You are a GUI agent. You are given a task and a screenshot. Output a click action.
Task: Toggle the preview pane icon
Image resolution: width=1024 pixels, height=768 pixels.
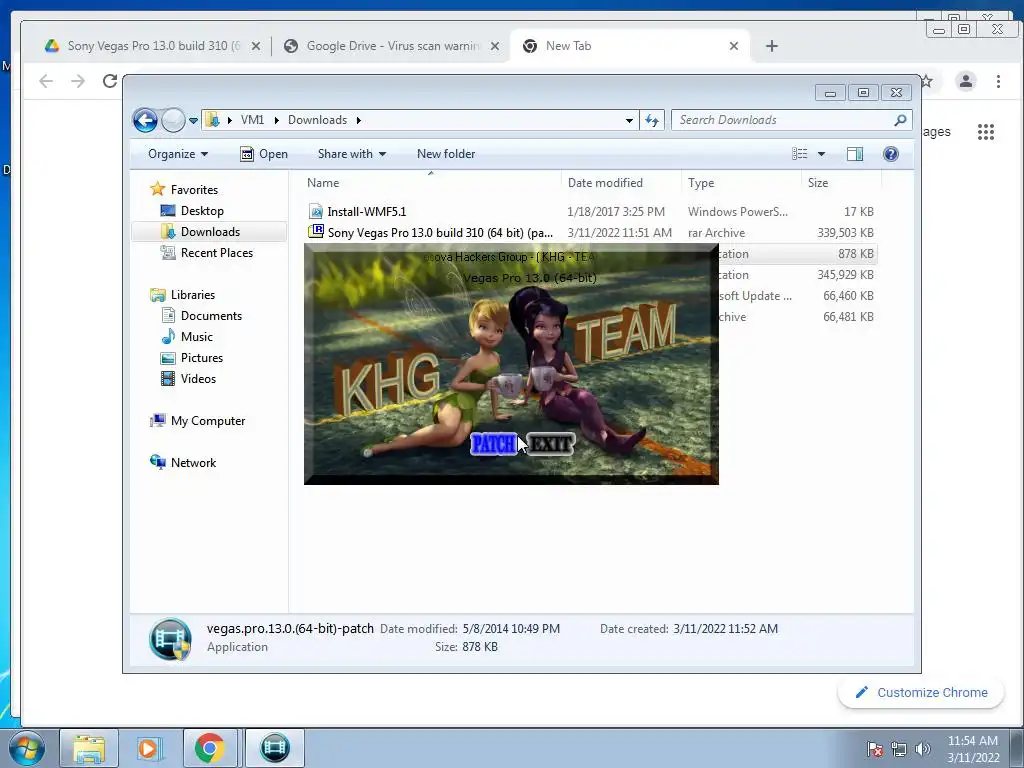point(855,154)
